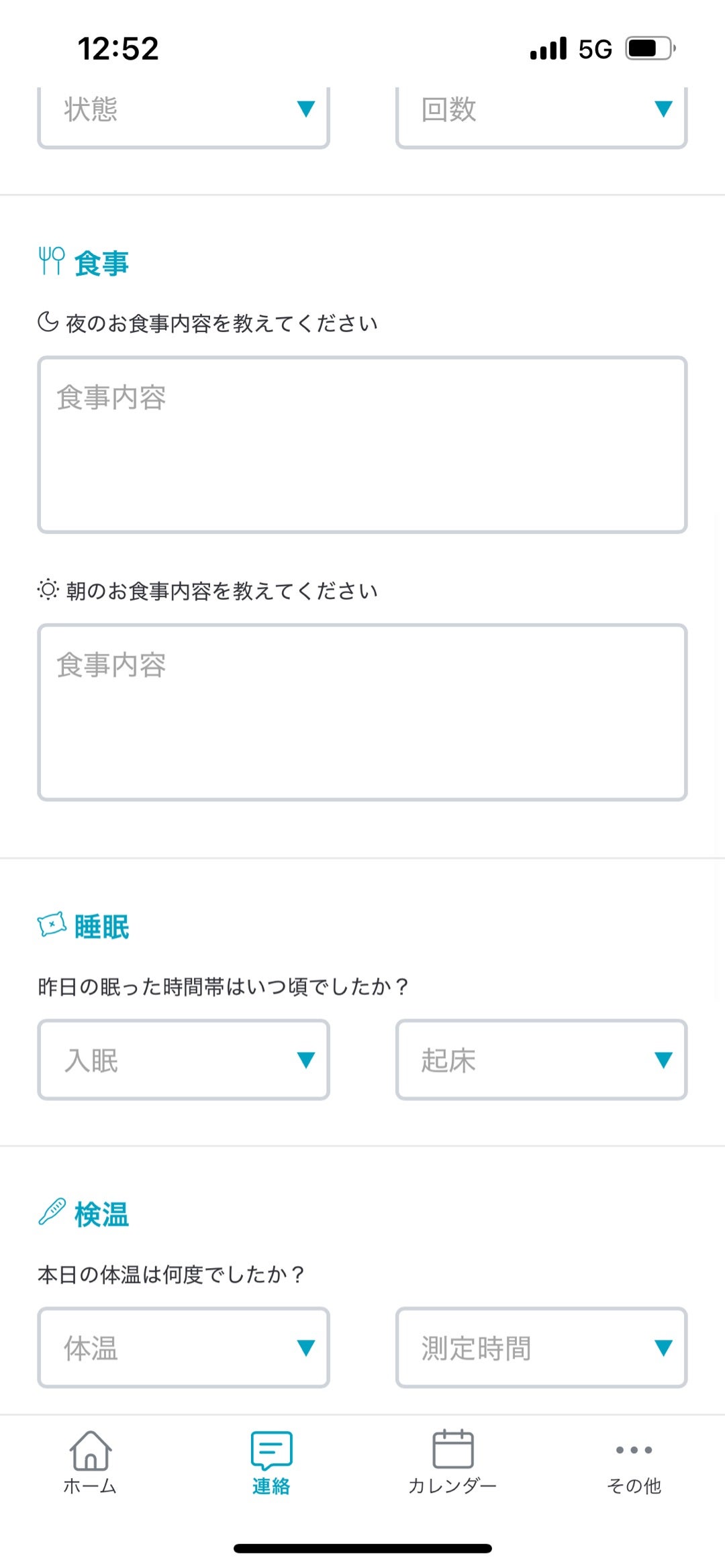Open the 回数 dropdown
This screenshot has width=725, height=1568.
[541, 111]
